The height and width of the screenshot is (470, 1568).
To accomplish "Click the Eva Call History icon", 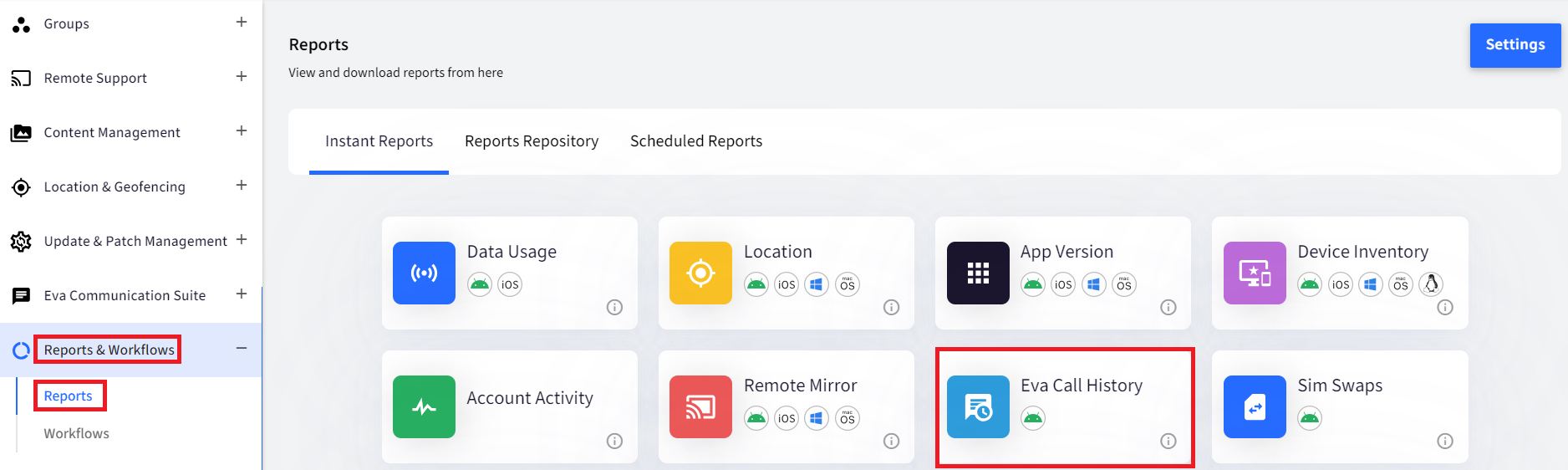I will [x=978, y=406].
